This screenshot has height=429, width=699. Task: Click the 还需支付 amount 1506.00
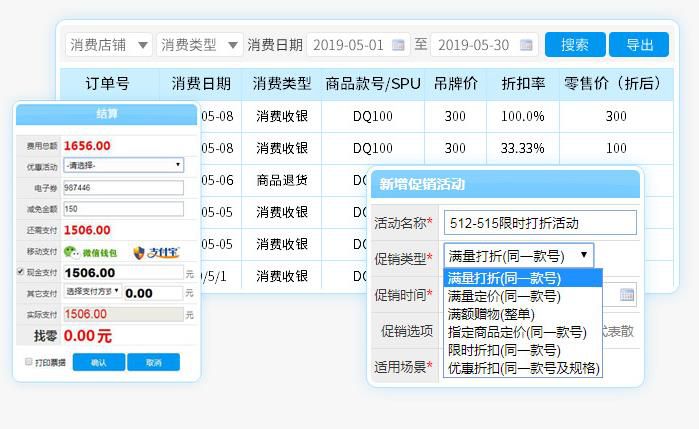[x=87, y=230]
